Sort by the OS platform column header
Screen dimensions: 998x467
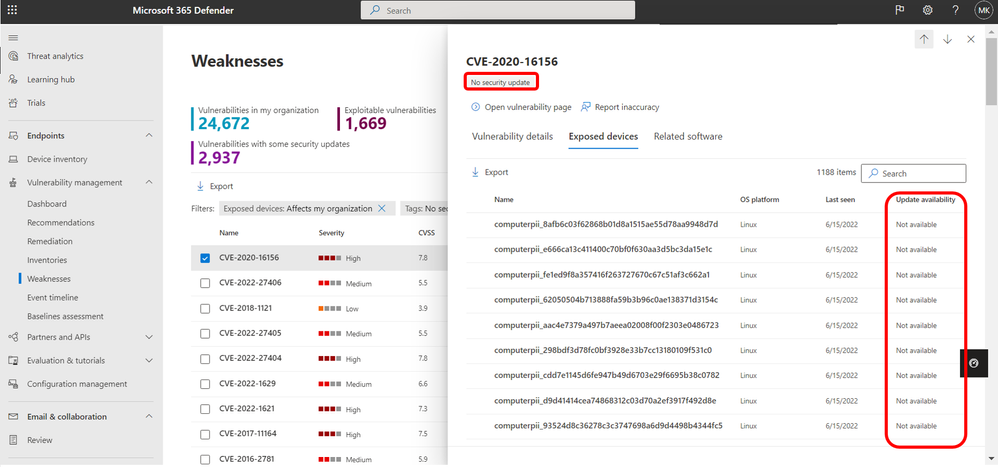click(759, 200)
